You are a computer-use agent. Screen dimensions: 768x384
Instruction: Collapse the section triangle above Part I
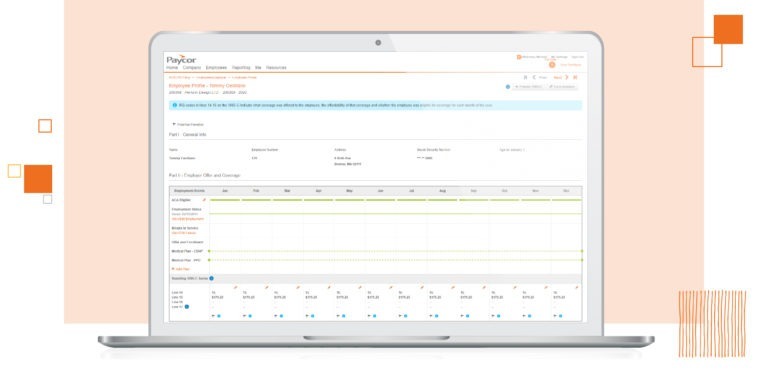pyautogui.click(x=174, y=124)
